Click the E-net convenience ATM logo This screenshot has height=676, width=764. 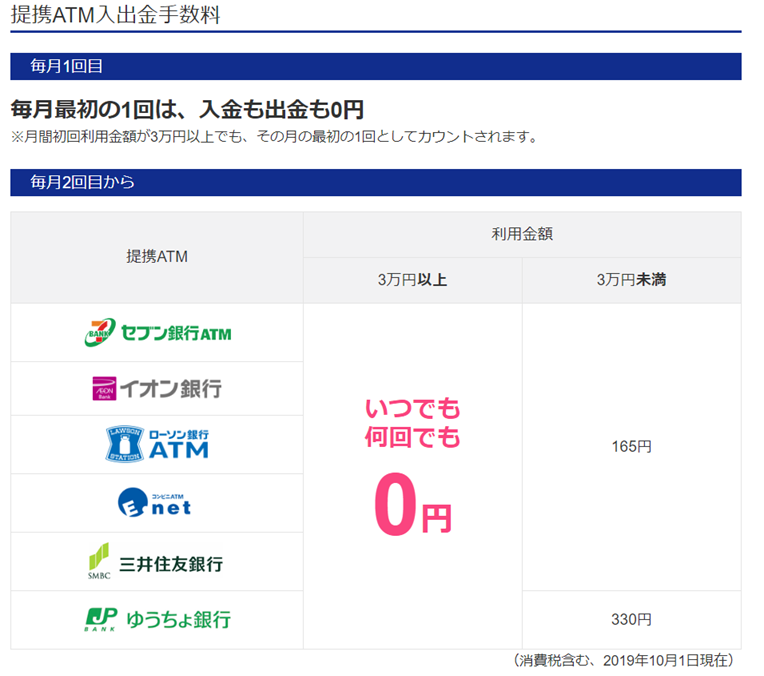[154, 502]
